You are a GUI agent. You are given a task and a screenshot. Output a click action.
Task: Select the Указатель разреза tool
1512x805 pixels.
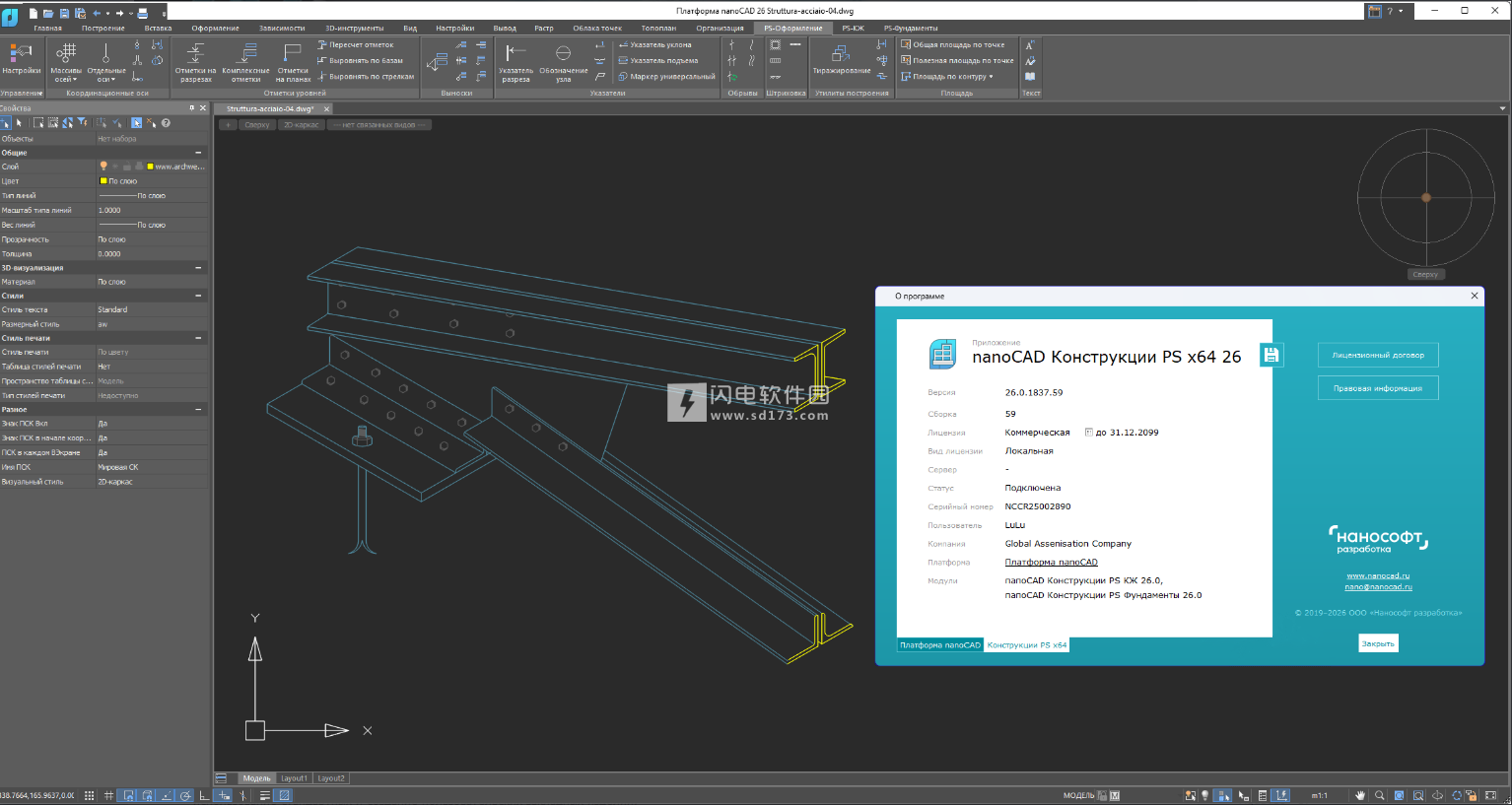click(x=515, y=62)
